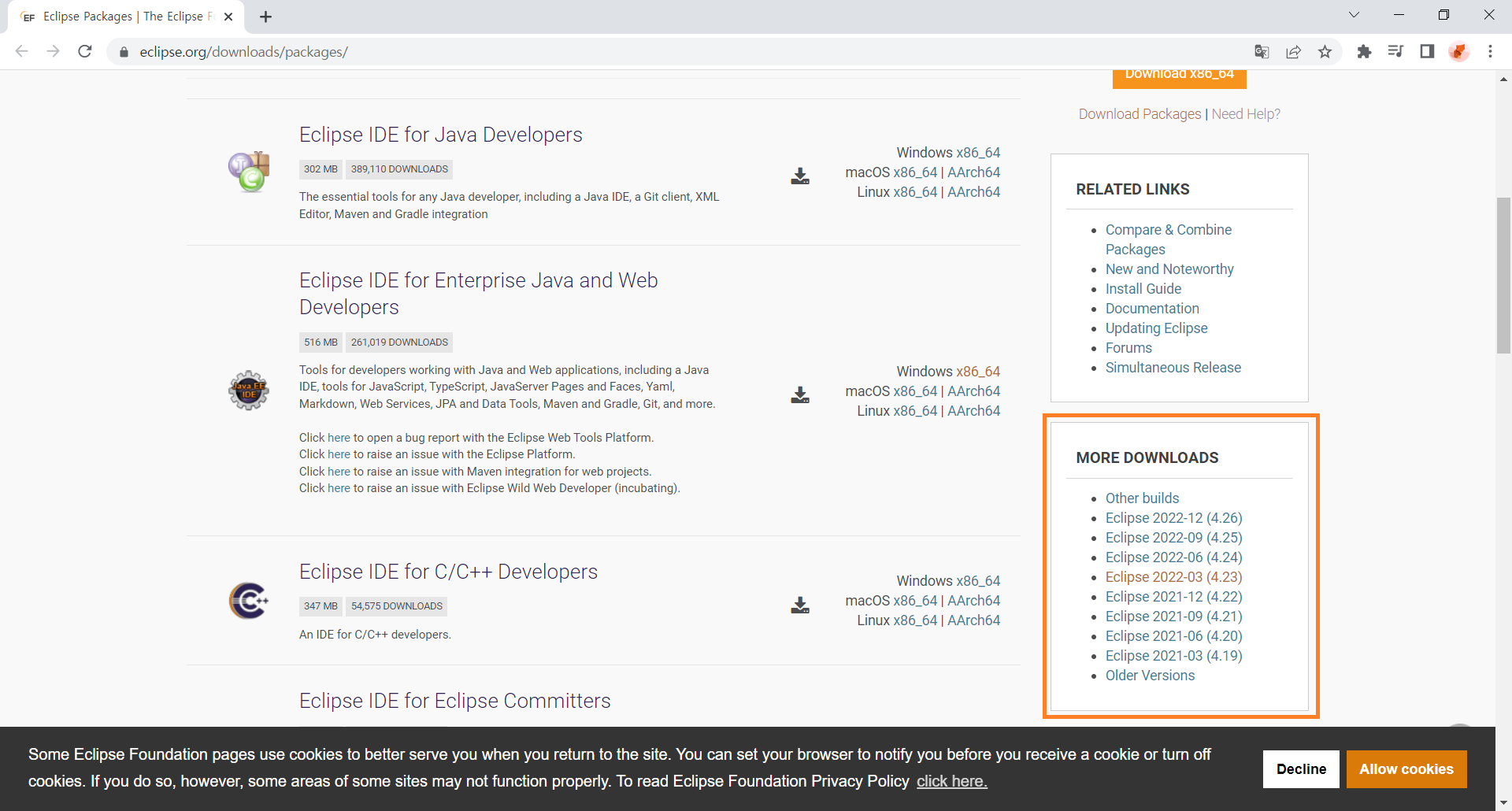Viewport: 1512px width, 811px height.
Task: Open privacy policy 'click here' link
Action: point(951,781)
